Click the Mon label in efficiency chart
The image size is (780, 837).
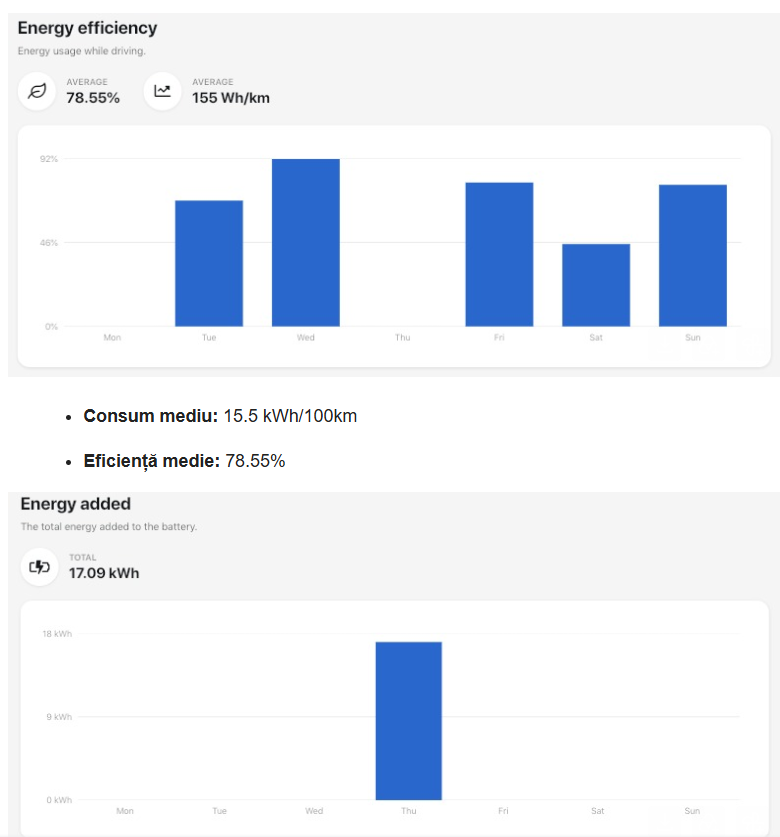tap(112, 337)
